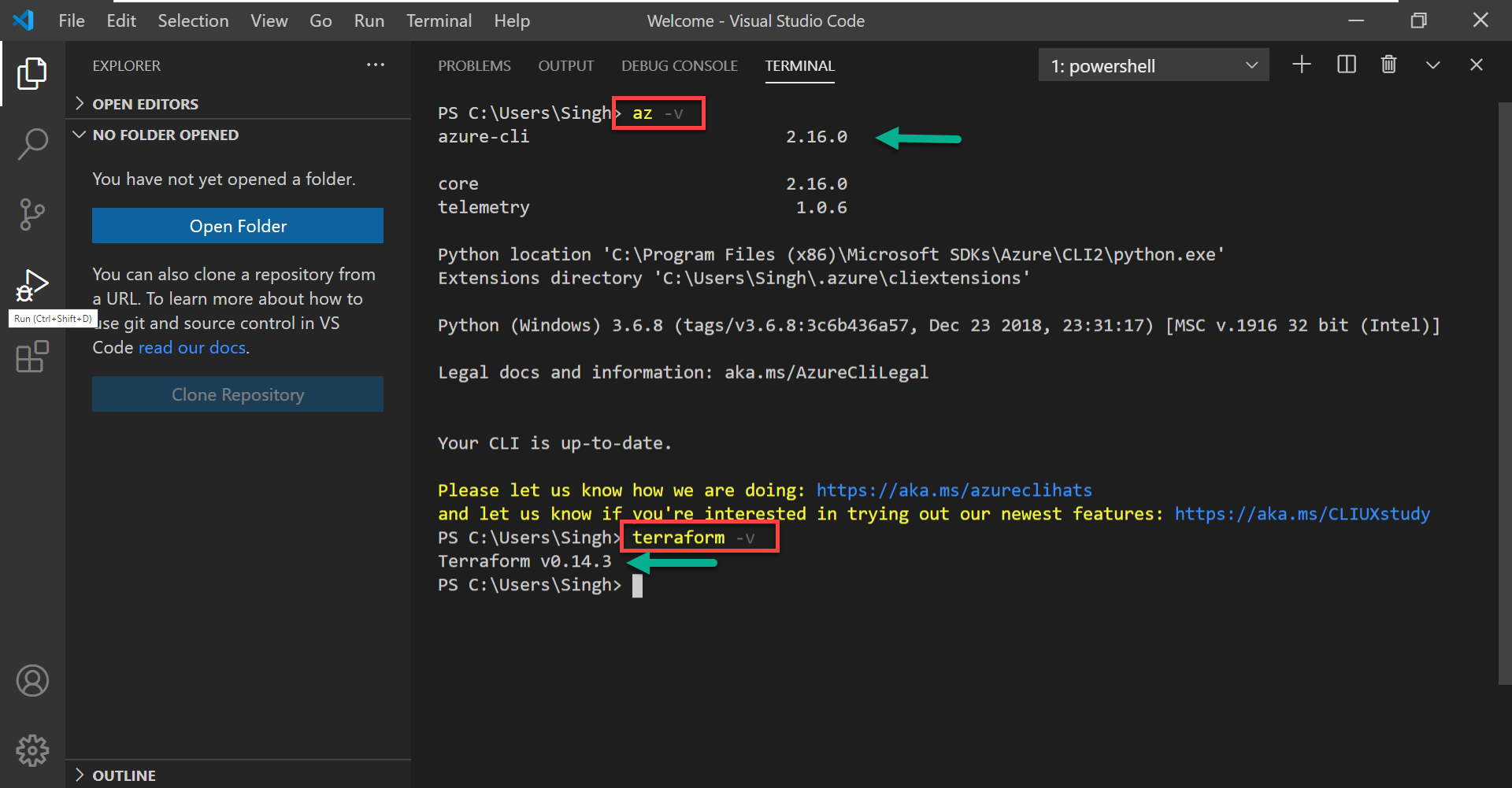Open the Run and Debug view
The height and width of the screenshot is (788, 1512).
32,284
